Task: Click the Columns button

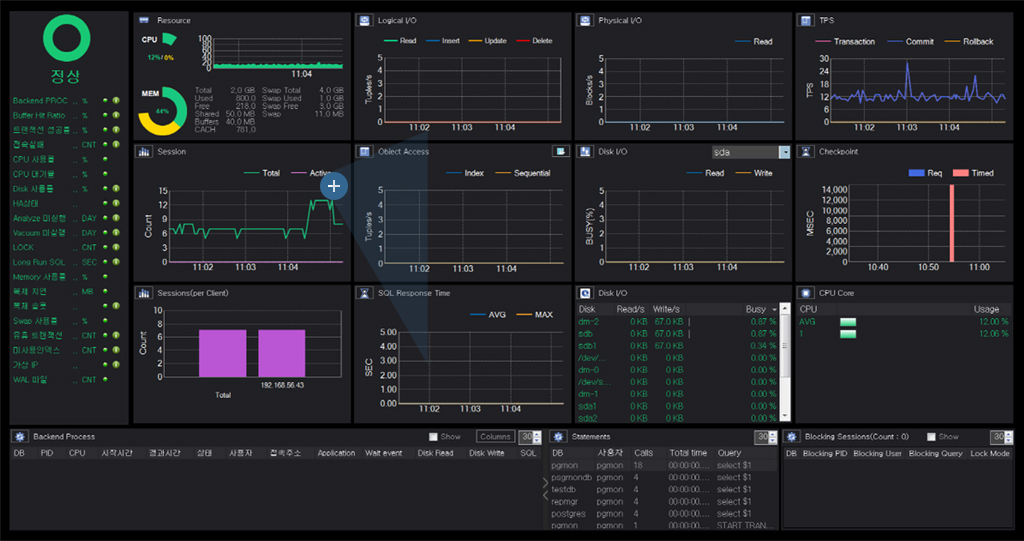Action: point(494,437)
